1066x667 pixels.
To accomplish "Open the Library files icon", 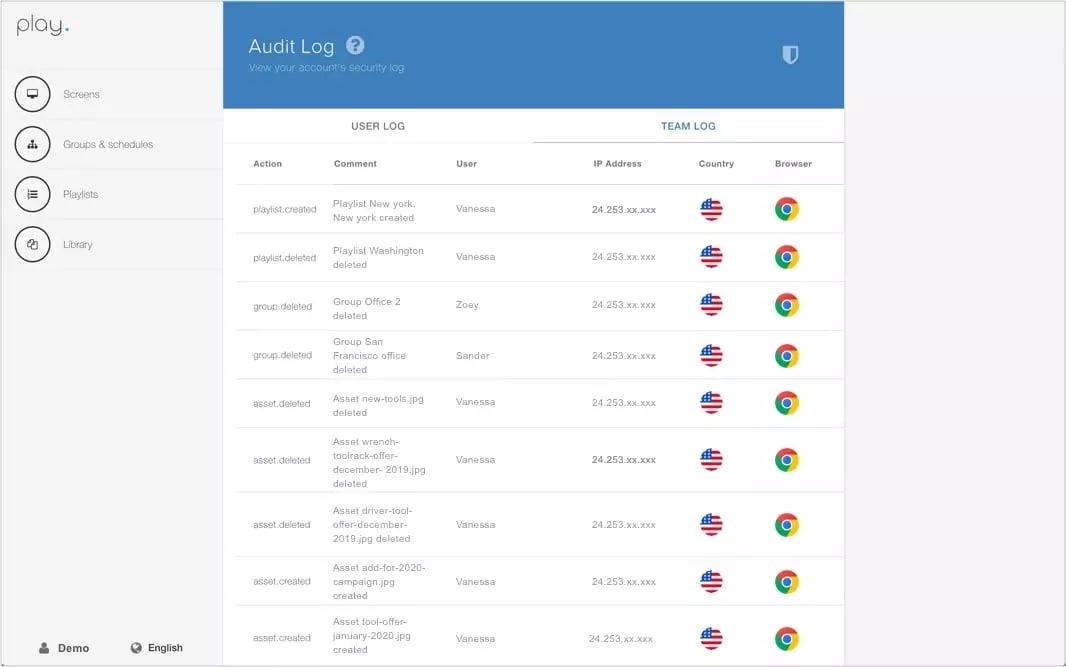I will pyautogui.click(x=32, y=244).
